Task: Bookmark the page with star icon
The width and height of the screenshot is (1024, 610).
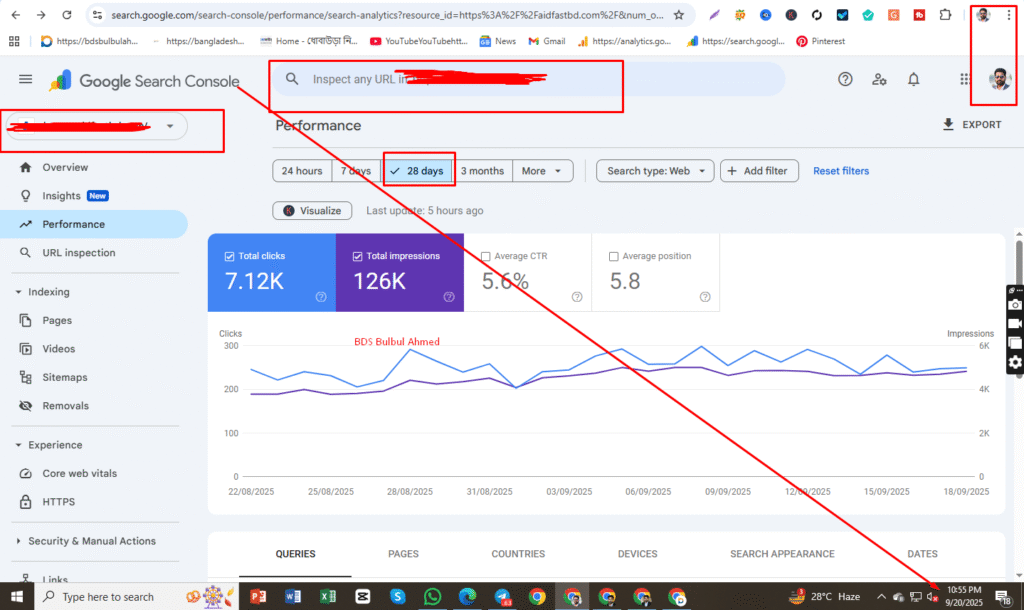Action: tap(679, 16)
